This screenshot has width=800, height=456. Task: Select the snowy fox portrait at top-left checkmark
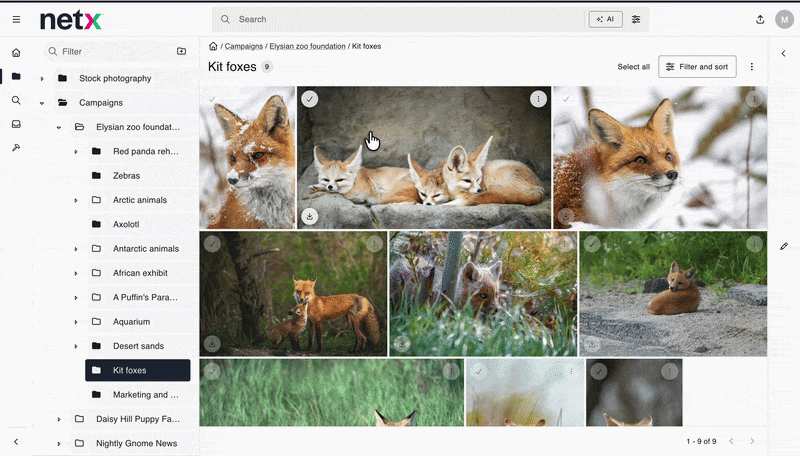pyautogui.click(x=212, y=99)
